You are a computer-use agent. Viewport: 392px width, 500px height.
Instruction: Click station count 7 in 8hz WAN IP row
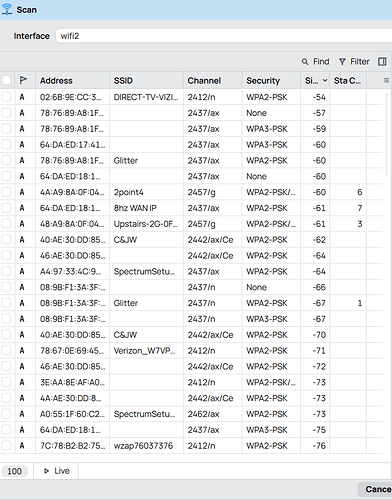coord(360,208)
